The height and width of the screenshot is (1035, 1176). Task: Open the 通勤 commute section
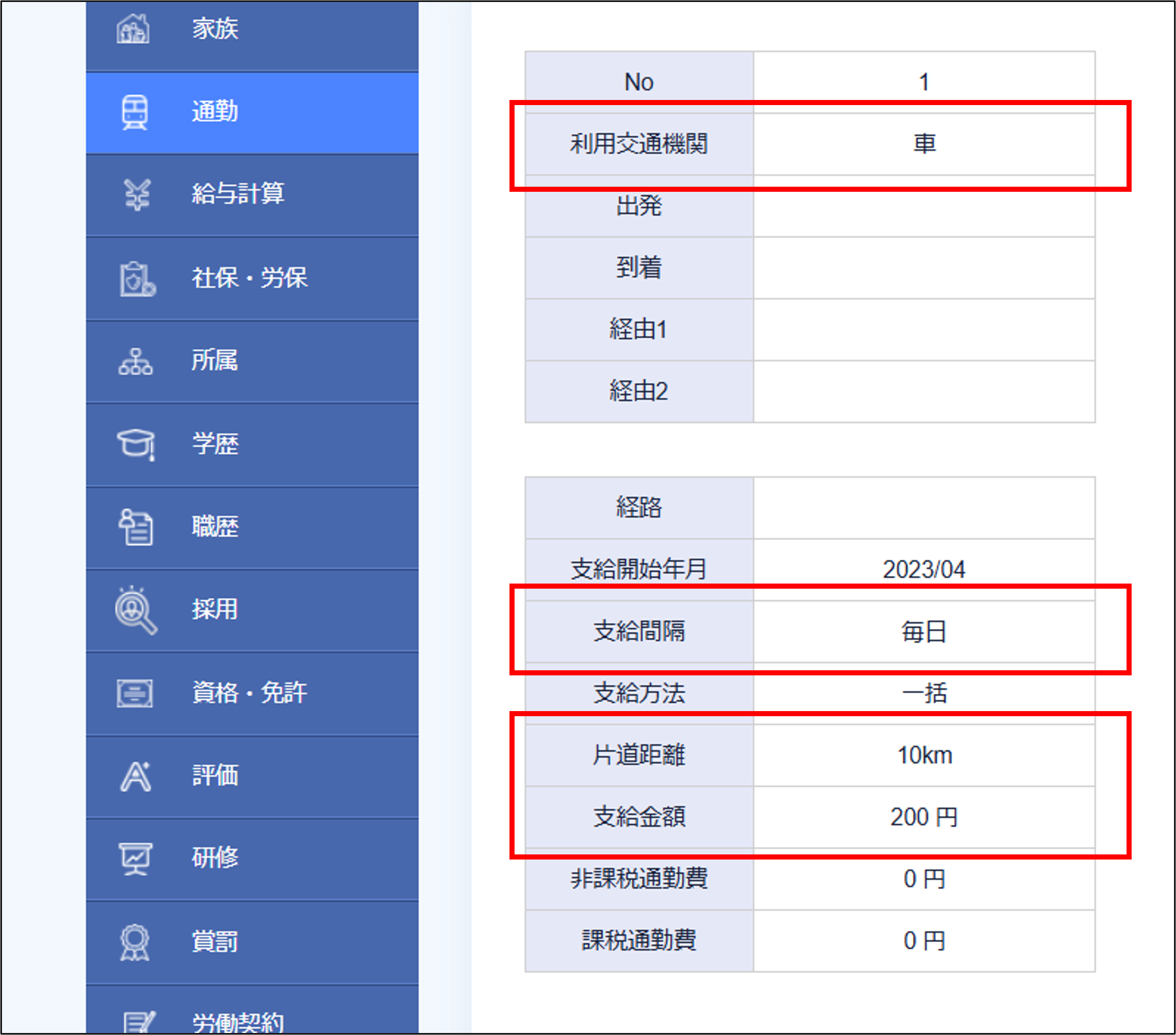pos(216,112)
